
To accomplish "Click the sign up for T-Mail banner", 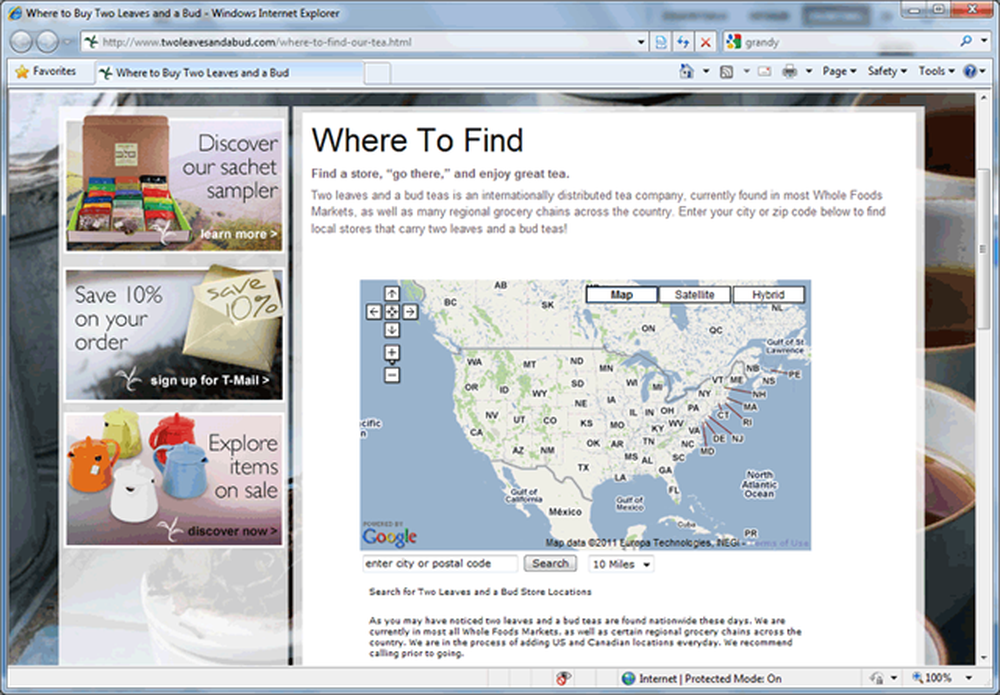I will pyautogui.click(x=174, y=334).
